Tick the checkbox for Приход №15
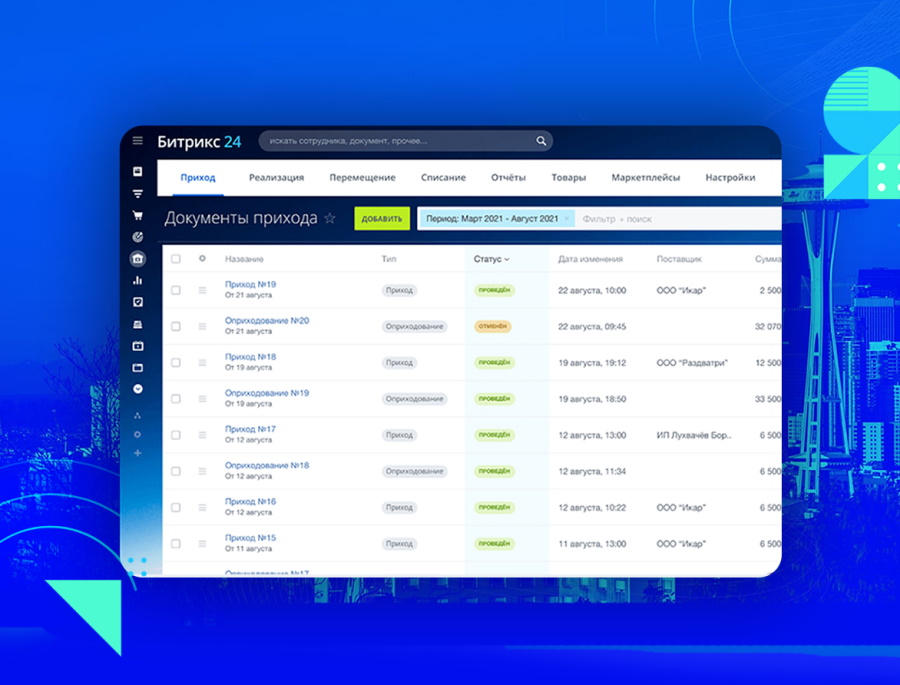Viewport: 900px width, 685px height. [x=176, y=543]
